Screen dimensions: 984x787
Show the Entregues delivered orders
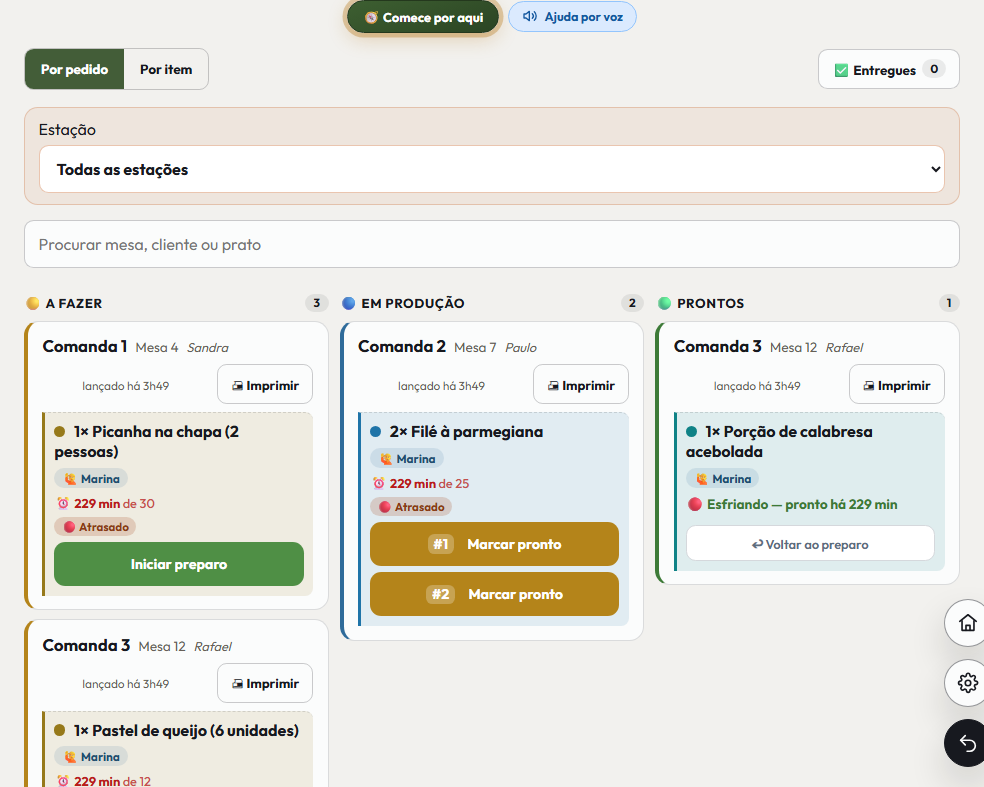point(889,69)
